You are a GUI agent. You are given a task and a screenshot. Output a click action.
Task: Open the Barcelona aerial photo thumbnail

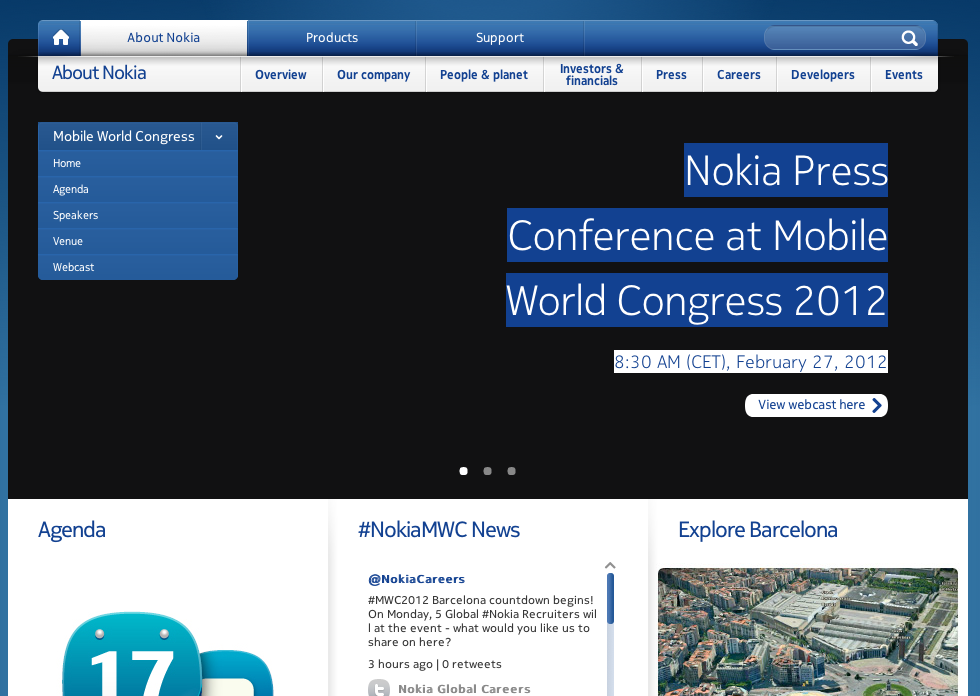808,632
